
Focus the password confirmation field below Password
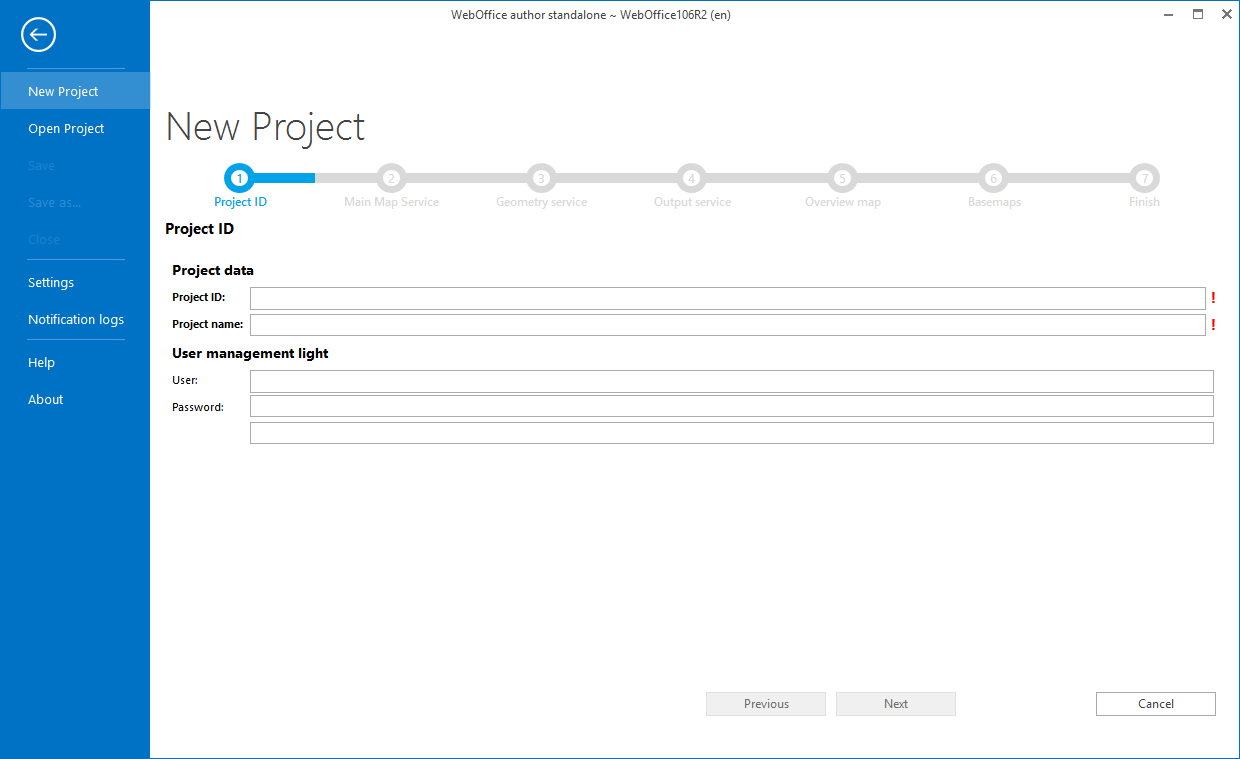pos(732,432)
